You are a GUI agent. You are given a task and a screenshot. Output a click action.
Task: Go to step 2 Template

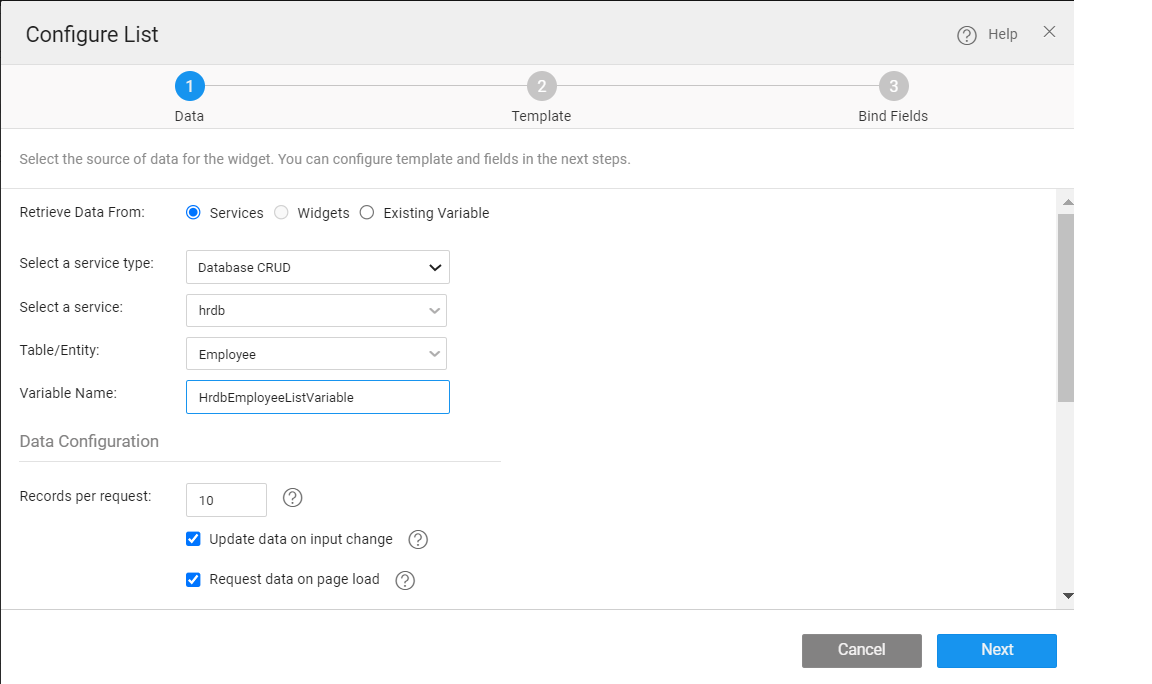541,87
